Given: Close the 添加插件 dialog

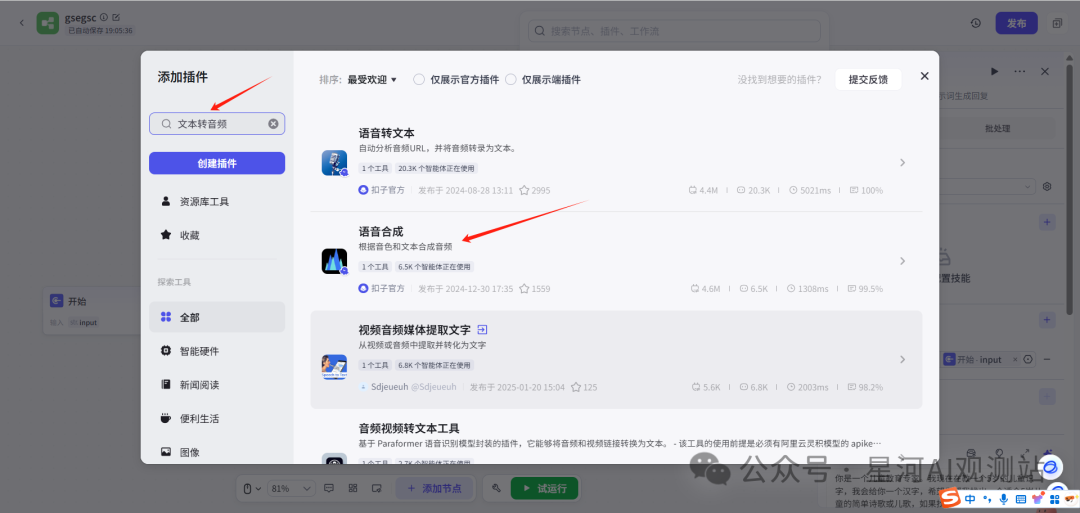Looking at the screenshot, I should (x=924, y=76).
